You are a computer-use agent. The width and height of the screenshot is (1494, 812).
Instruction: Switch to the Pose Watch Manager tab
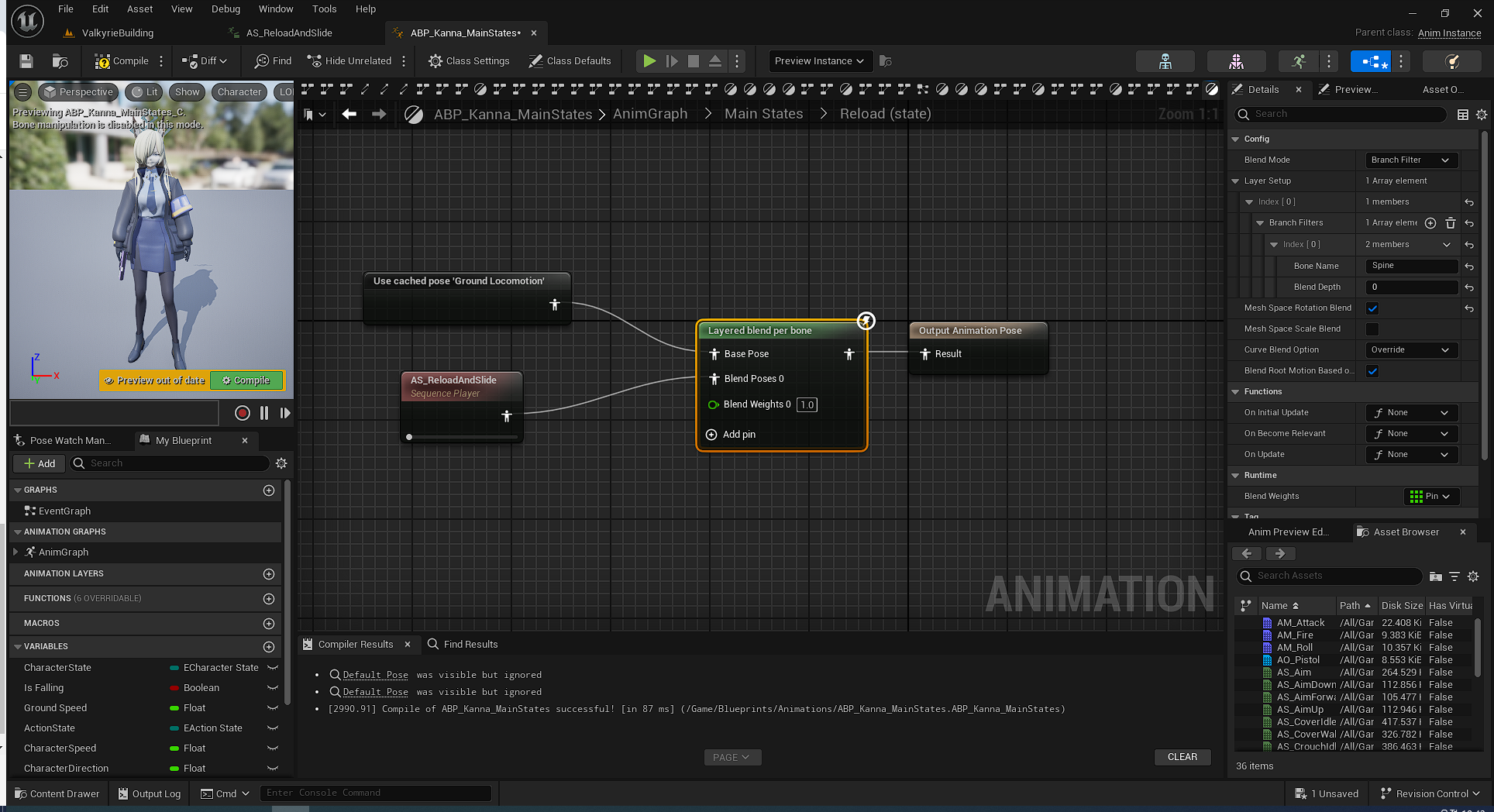click(x=70, y=440)
